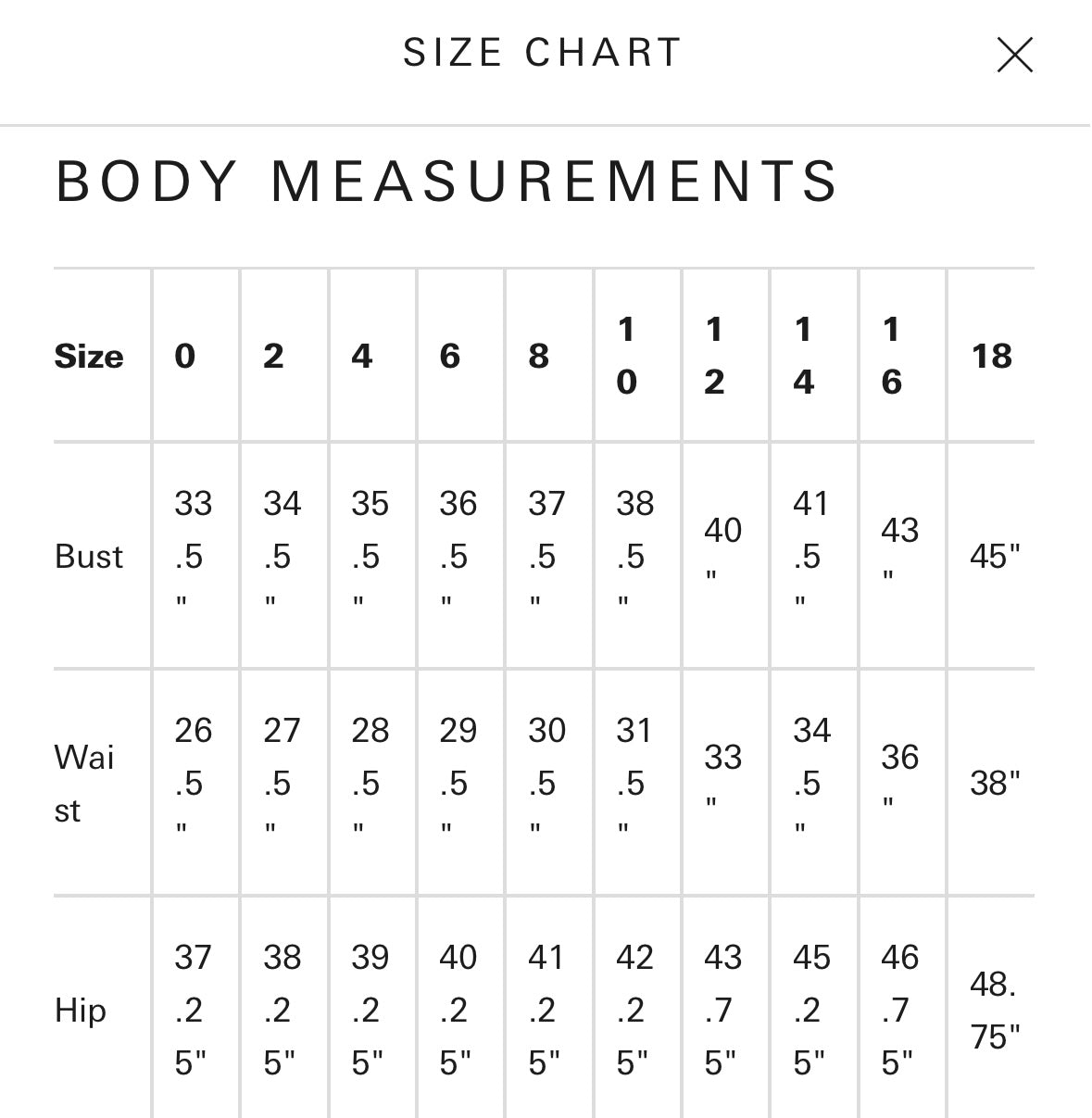Select the Size row header cell
The image size is (1092, 1118).
click(x=89, y=356)
